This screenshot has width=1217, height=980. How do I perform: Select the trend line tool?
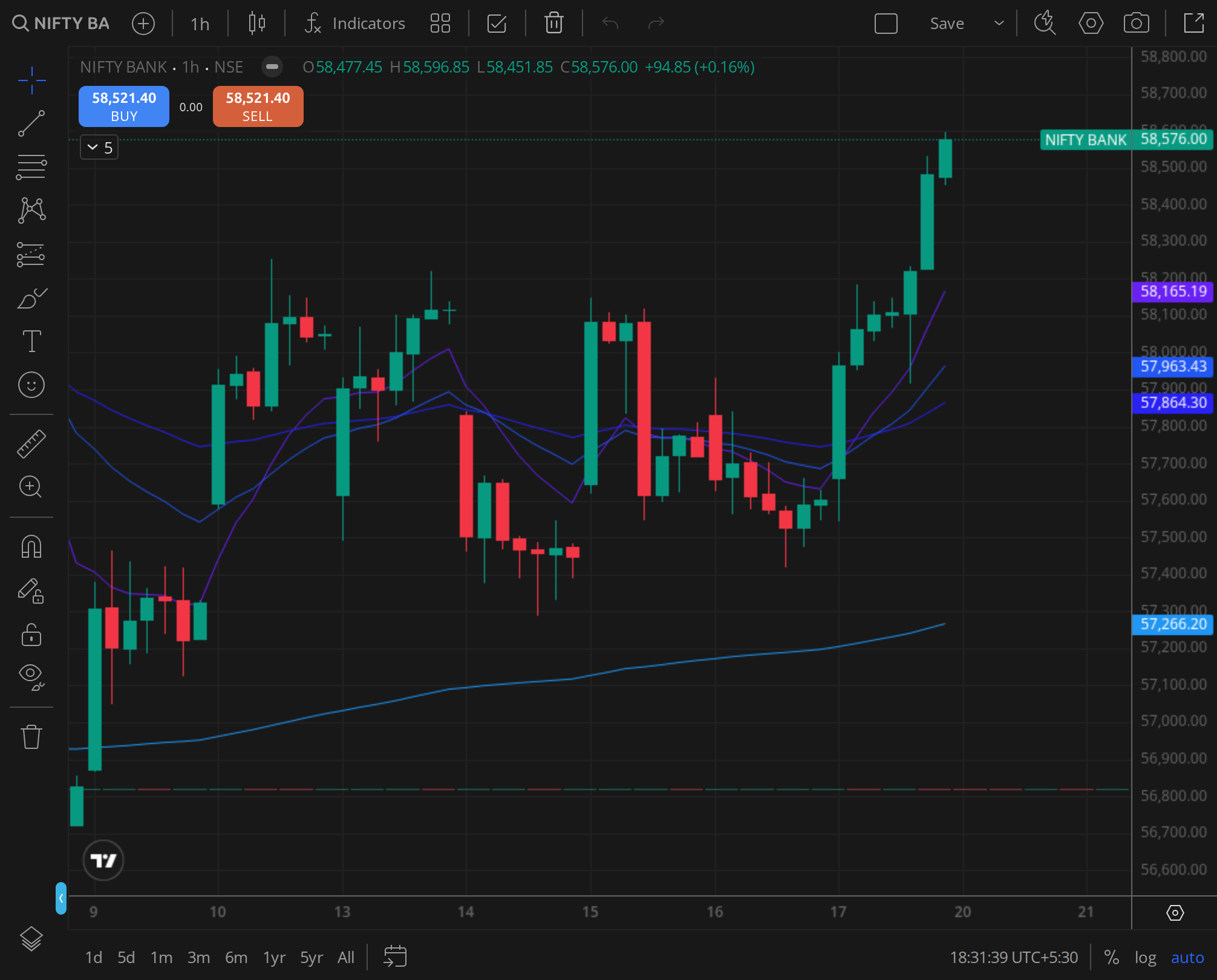(x=31, y=123)
